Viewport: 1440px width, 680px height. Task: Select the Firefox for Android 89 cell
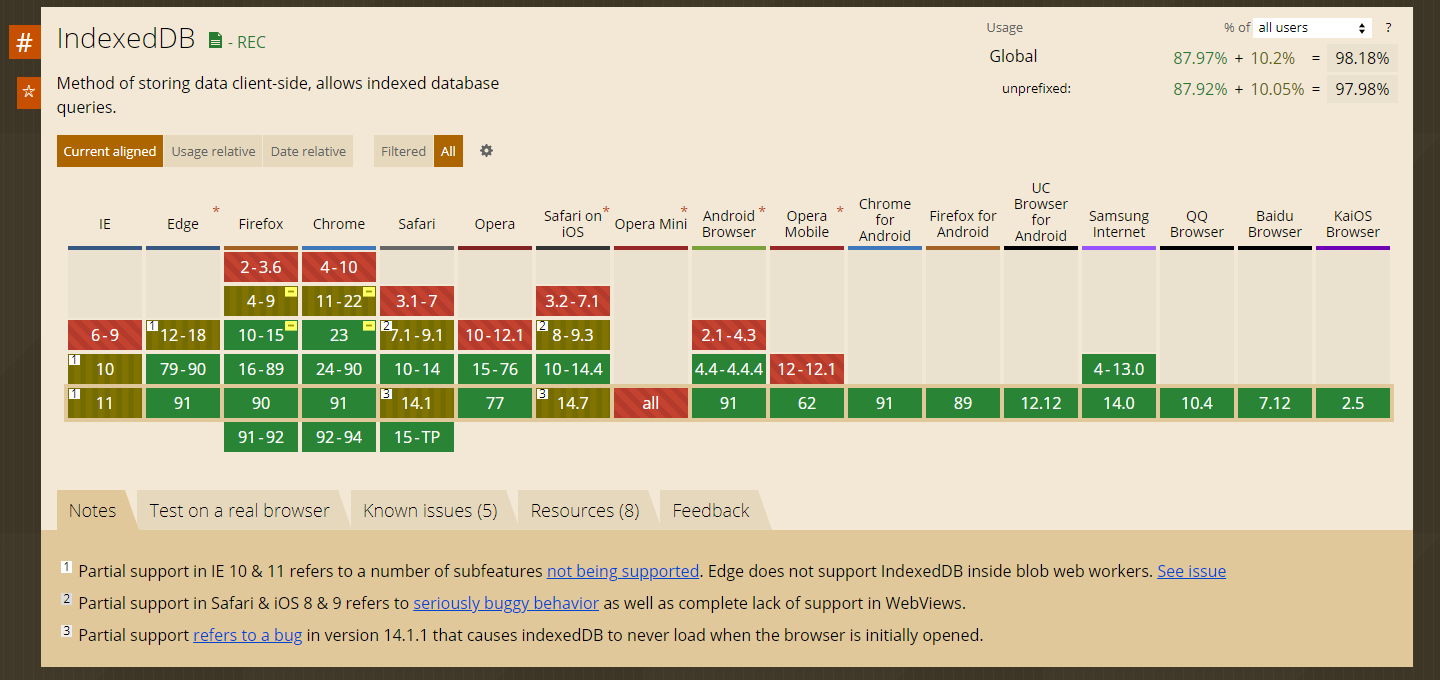pos(963,403)
